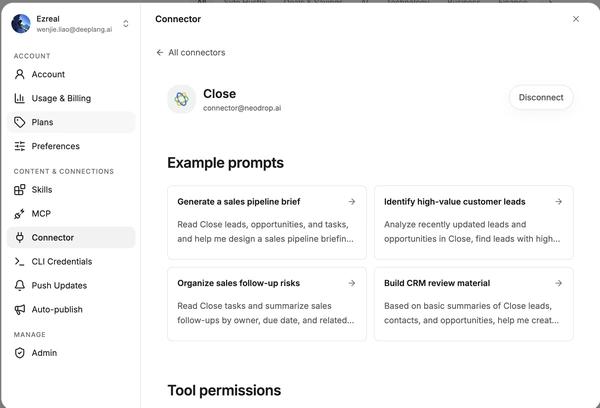The image size is (600, 408).
Task: Open the Skills section
Action: [x=71, y=189]
